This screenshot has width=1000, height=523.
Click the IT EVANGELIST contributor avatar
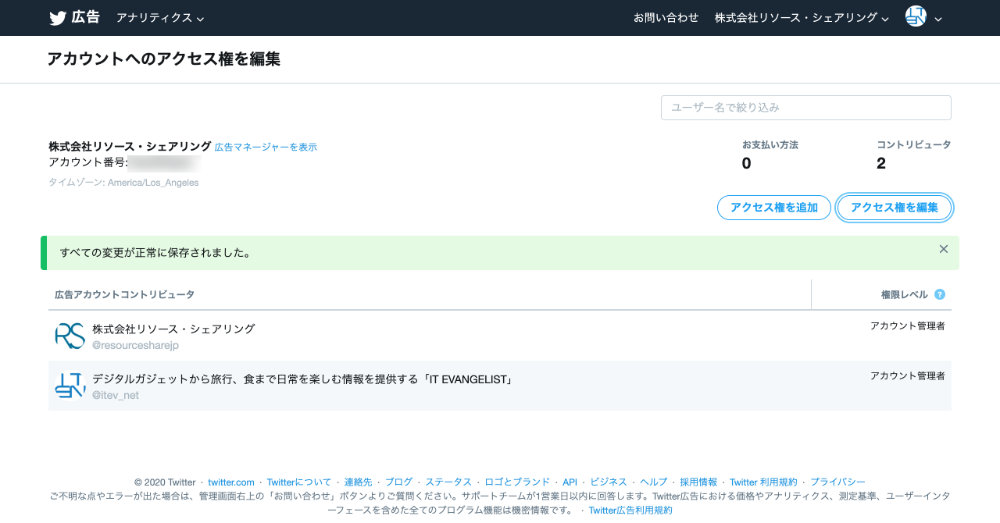pos(70,385)
